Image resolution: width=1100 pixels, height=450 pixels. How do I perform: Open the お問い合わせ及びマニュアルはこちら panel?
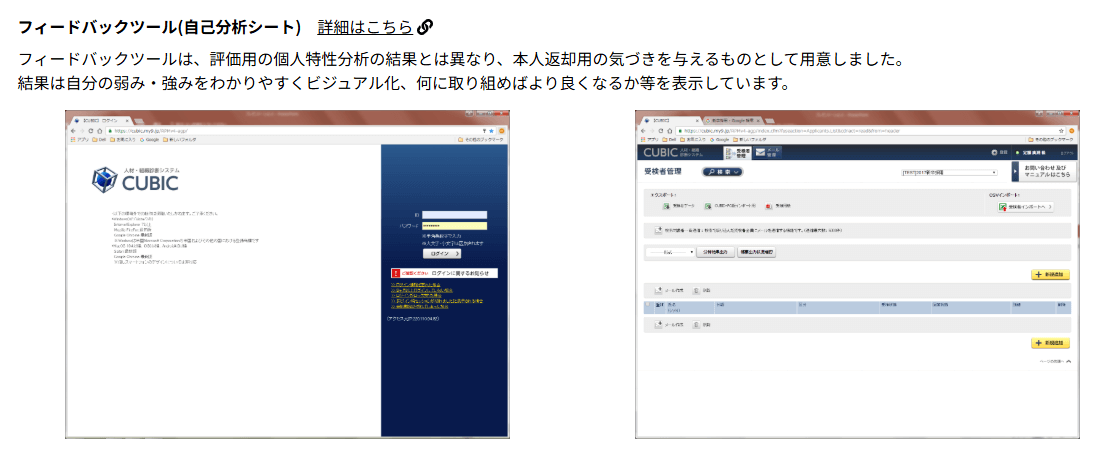[1045, 171]
